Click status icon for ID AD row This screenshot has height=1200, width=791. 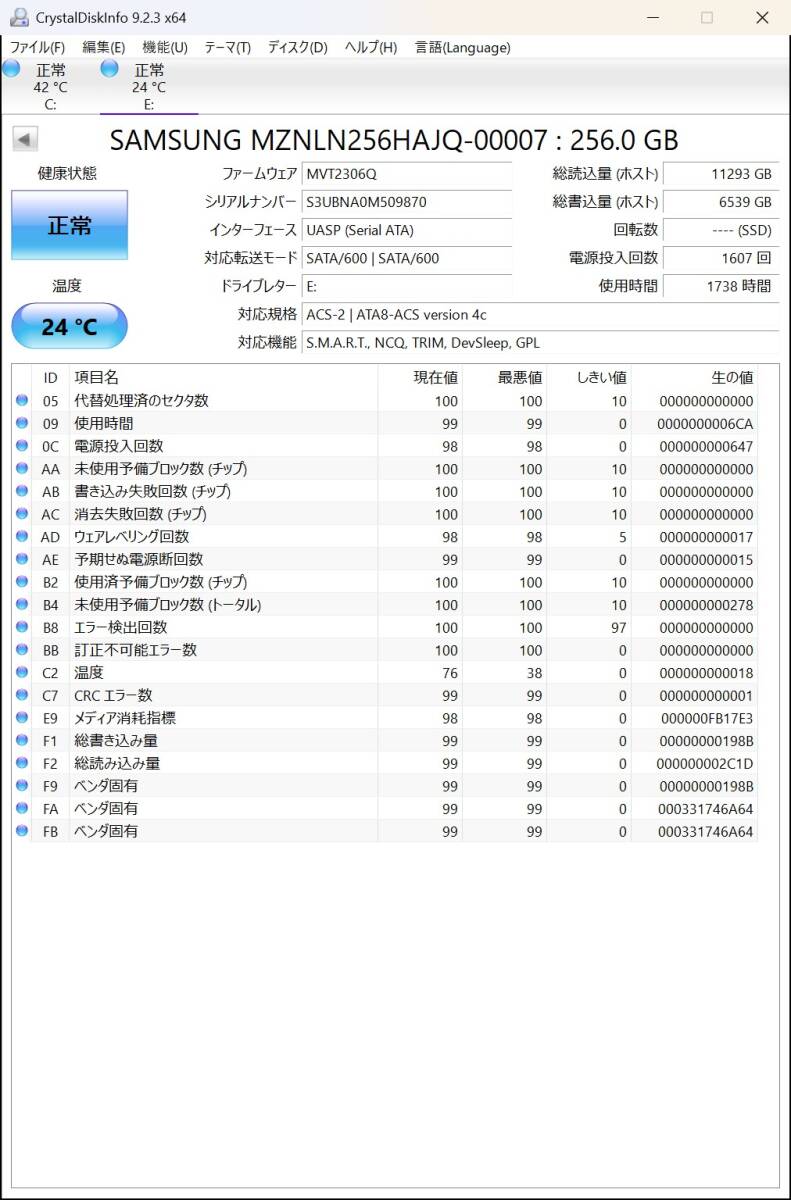tap(22, 536)
